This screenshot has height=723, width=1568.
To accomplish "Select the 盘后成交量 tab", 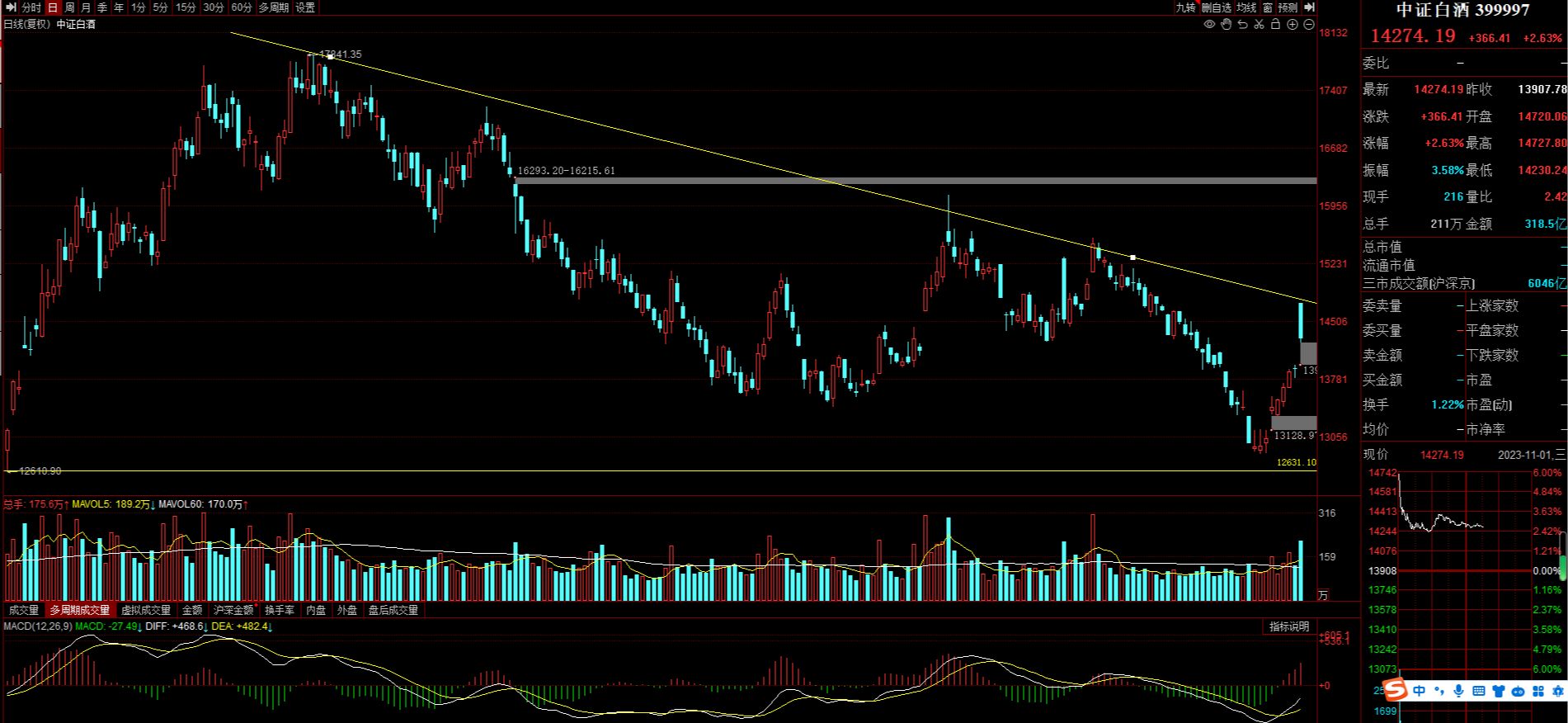I will [x=393, y=610].
